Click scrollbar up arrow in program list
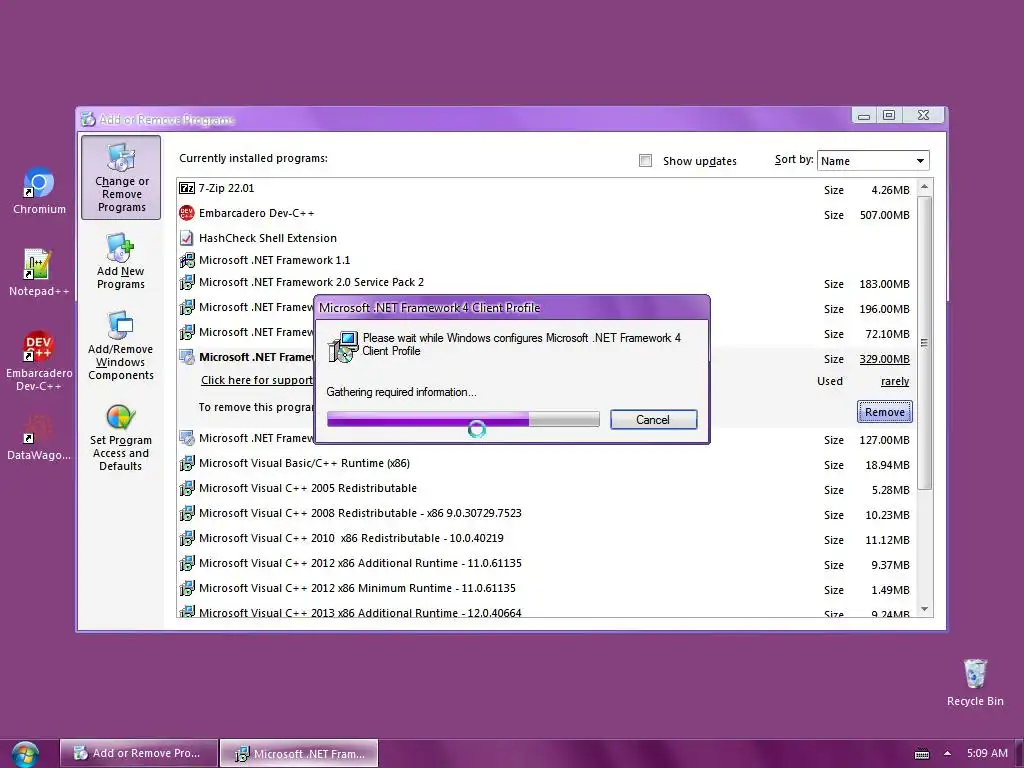 (924, 187)
